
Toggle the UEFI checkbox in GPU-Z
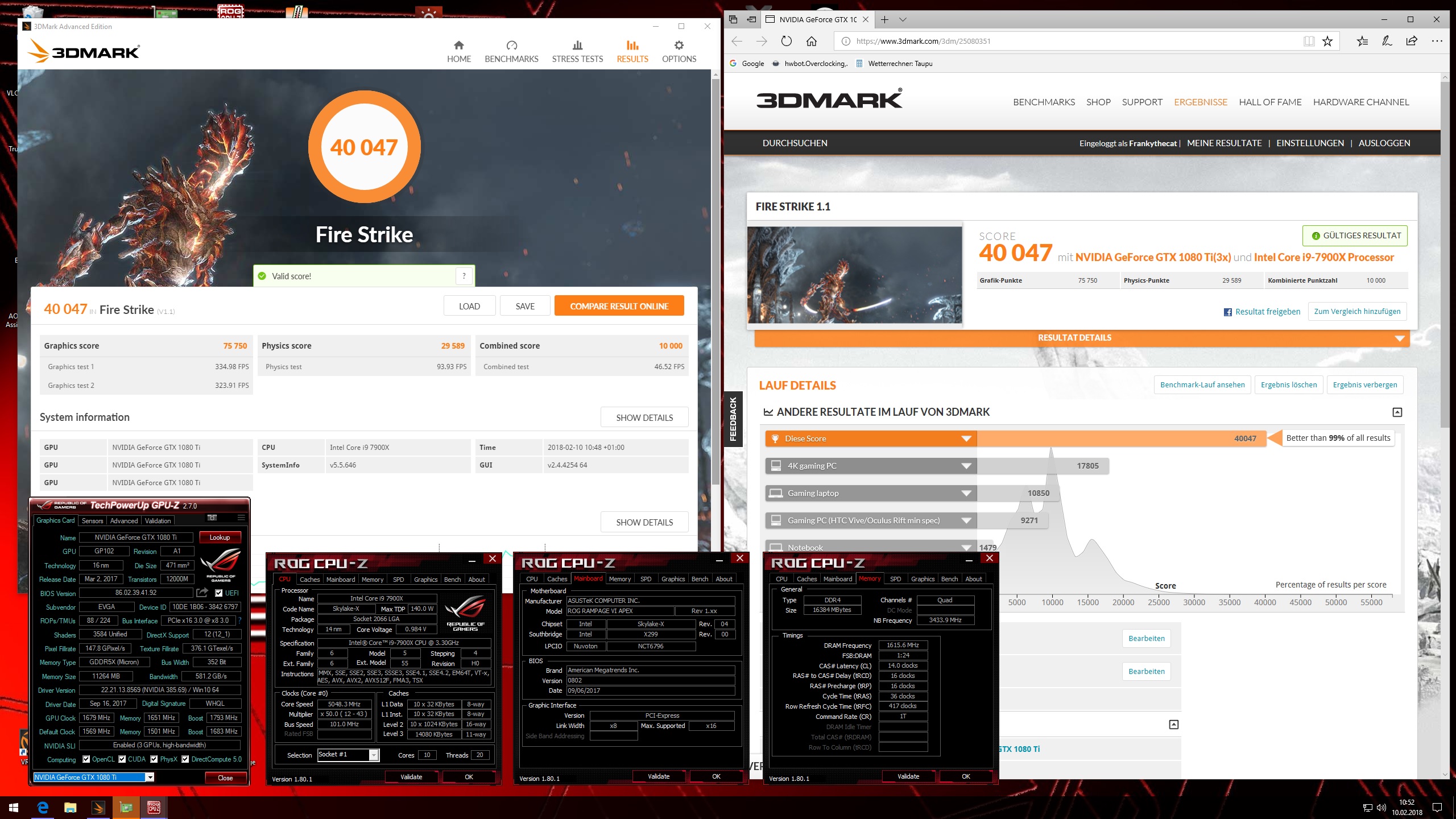click(x=218, y=593)
